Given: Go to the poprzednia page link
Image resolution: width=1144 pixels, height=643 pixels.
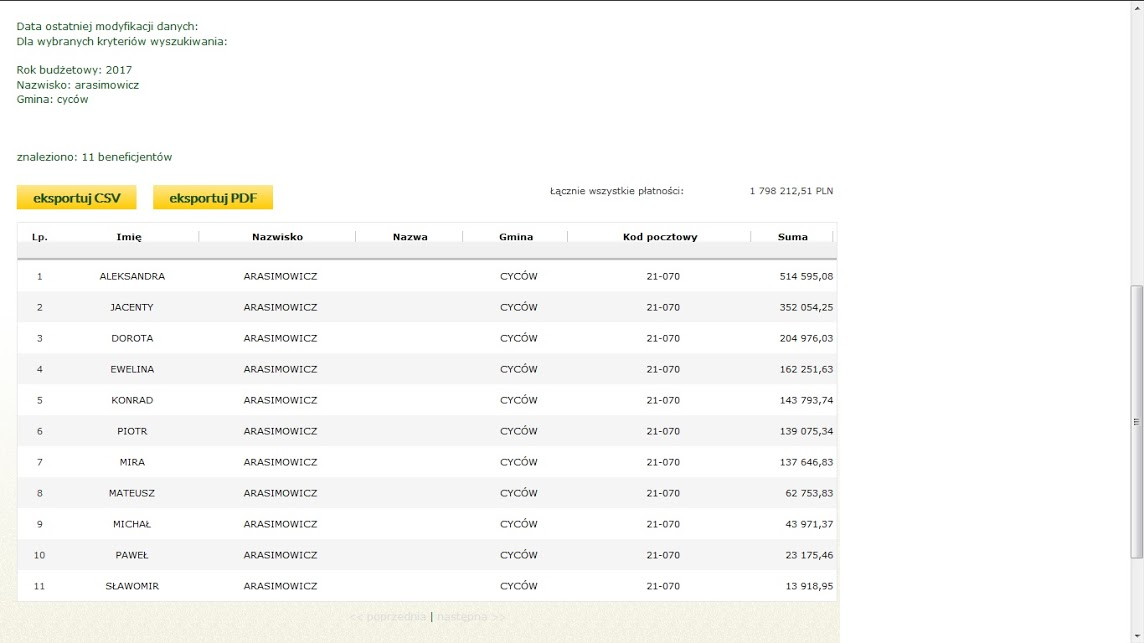Looking at the screenshot, I should click(388, 617).
